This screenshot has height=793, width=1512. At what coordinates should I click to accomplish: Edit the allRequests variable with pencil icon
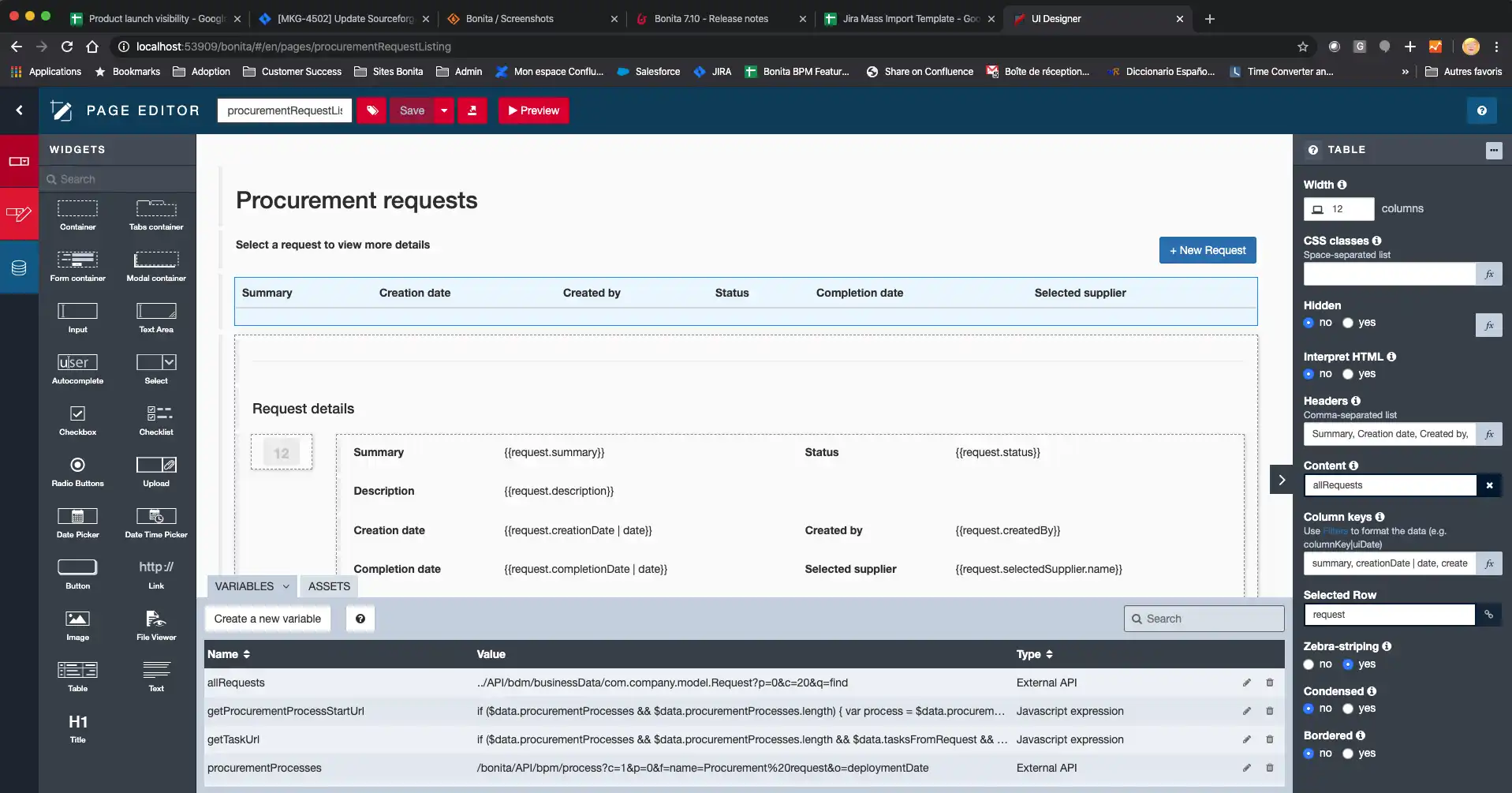point(1247,683)
